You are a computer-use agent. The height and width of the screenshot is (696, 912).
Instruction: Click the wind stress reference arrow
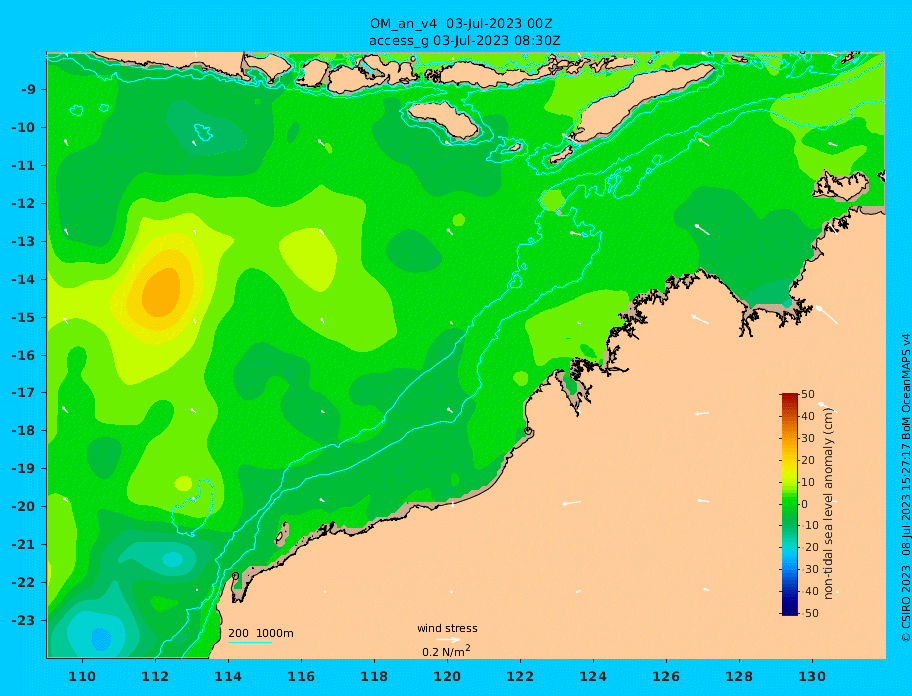[448, 640]
